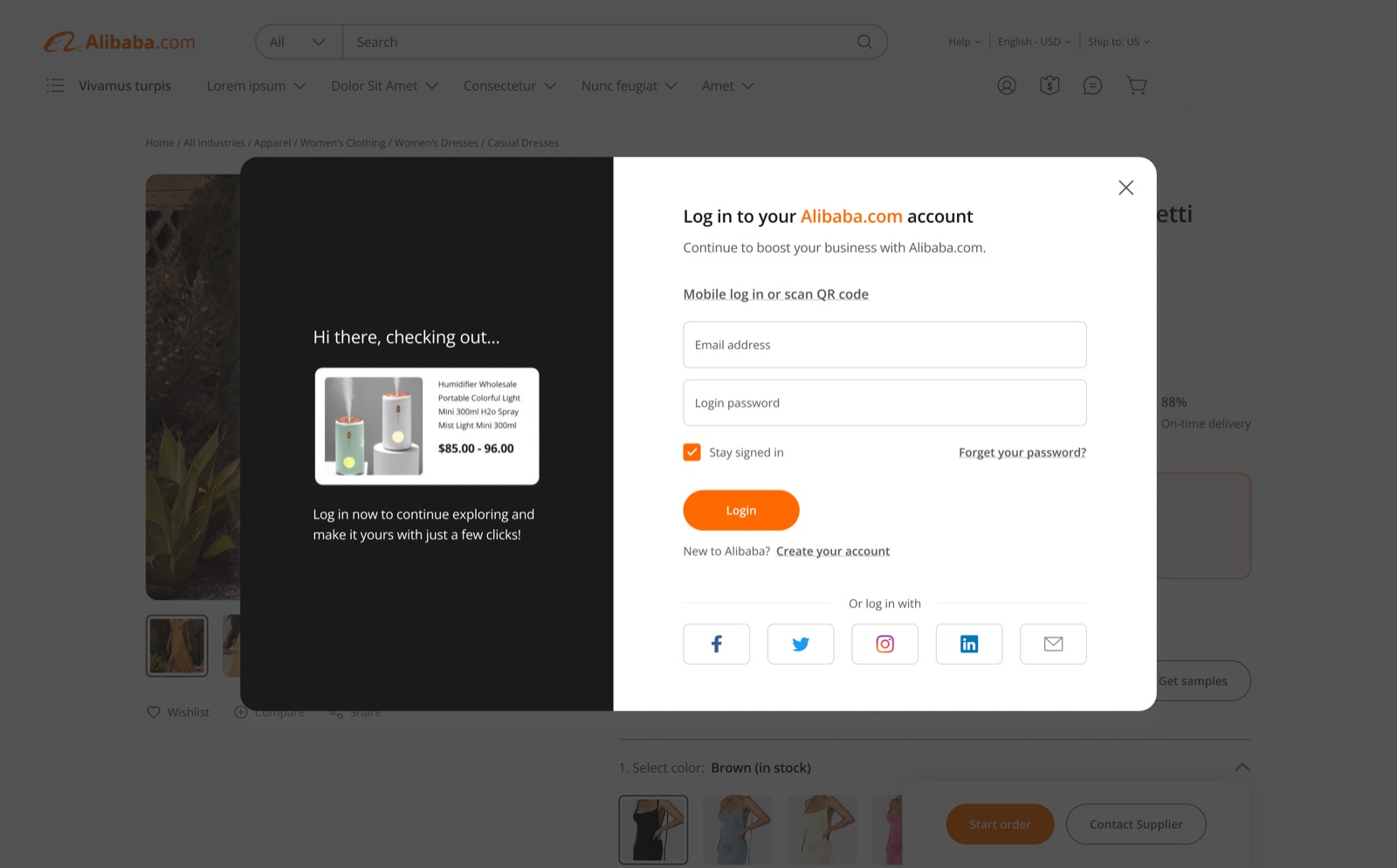Click Mobile log in or scan QR code

(x=776, y=294)
